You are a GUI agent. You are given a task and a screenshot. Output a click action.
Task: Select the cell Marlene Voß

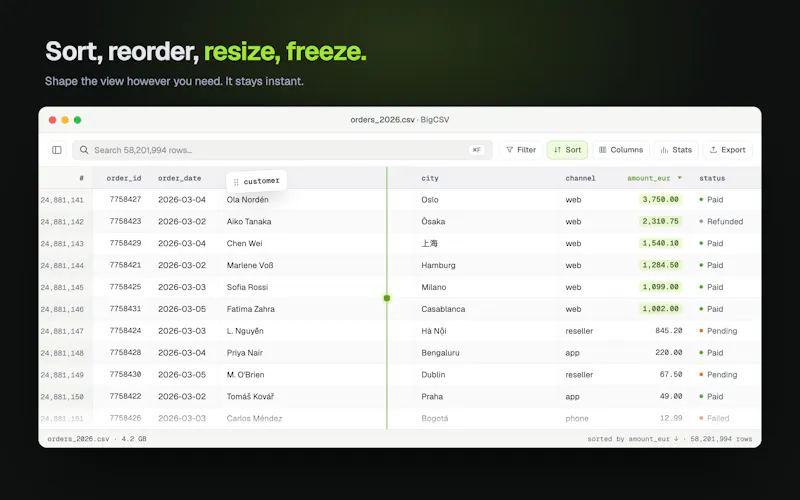[250, 265]
